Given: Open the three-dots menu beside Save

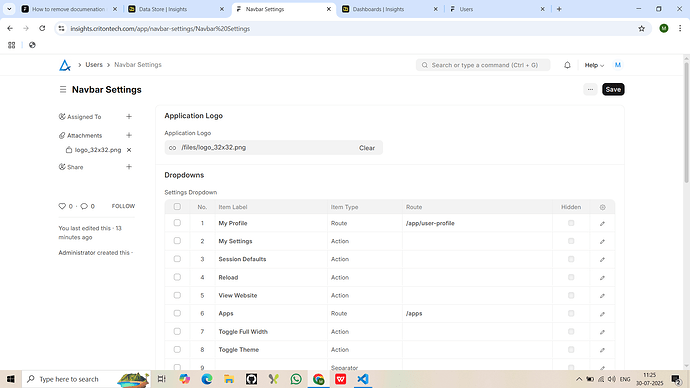Looking at the screenshot, I should click(590, 90).
